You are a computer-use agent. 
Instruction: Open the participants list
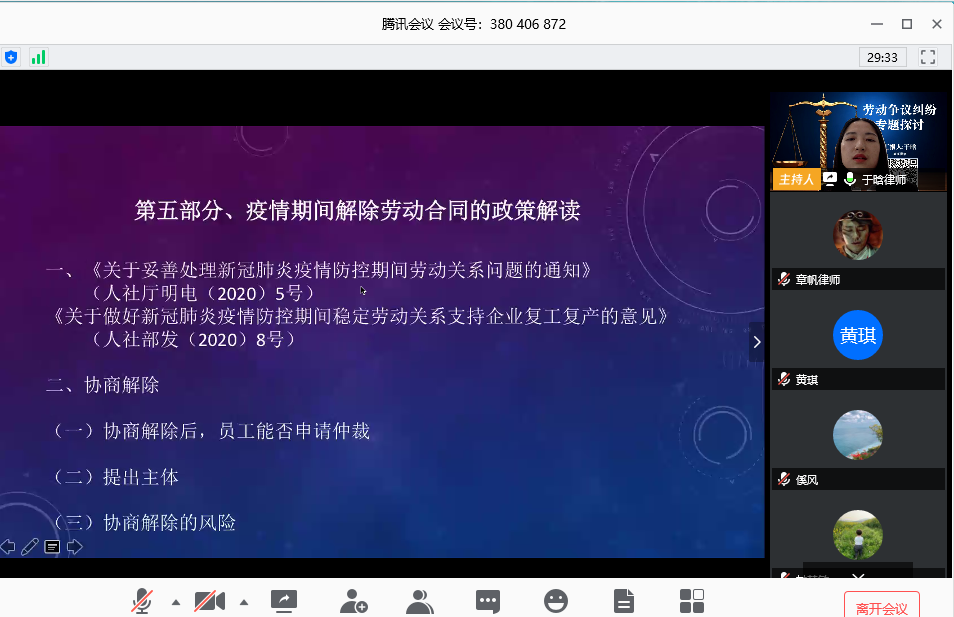coord(420,601)
